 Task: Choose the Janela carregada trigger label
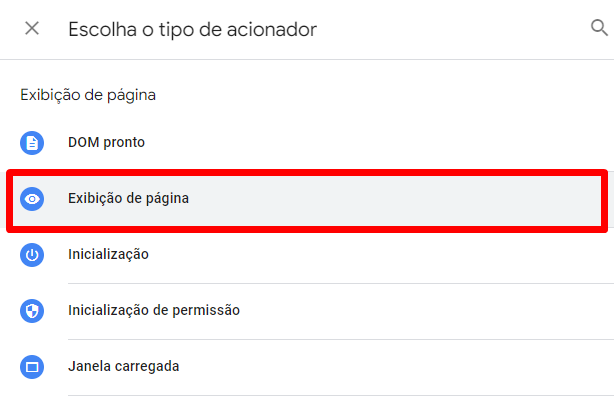tap(124, 366)
